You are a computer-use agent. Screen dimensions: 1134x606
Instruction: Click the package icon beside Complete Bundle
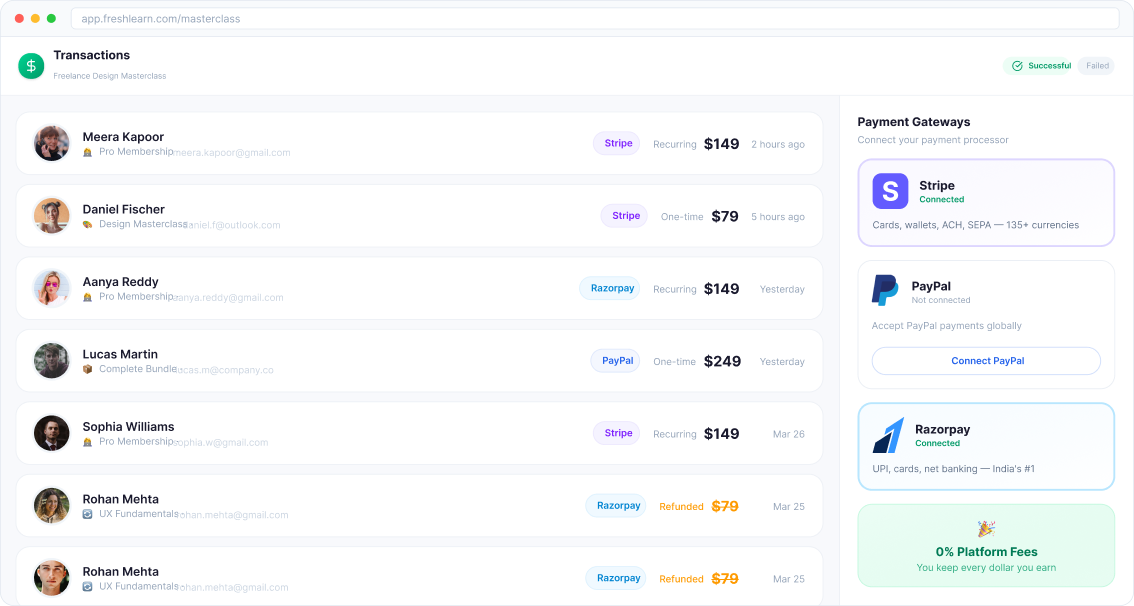click(x=88, y=368)
